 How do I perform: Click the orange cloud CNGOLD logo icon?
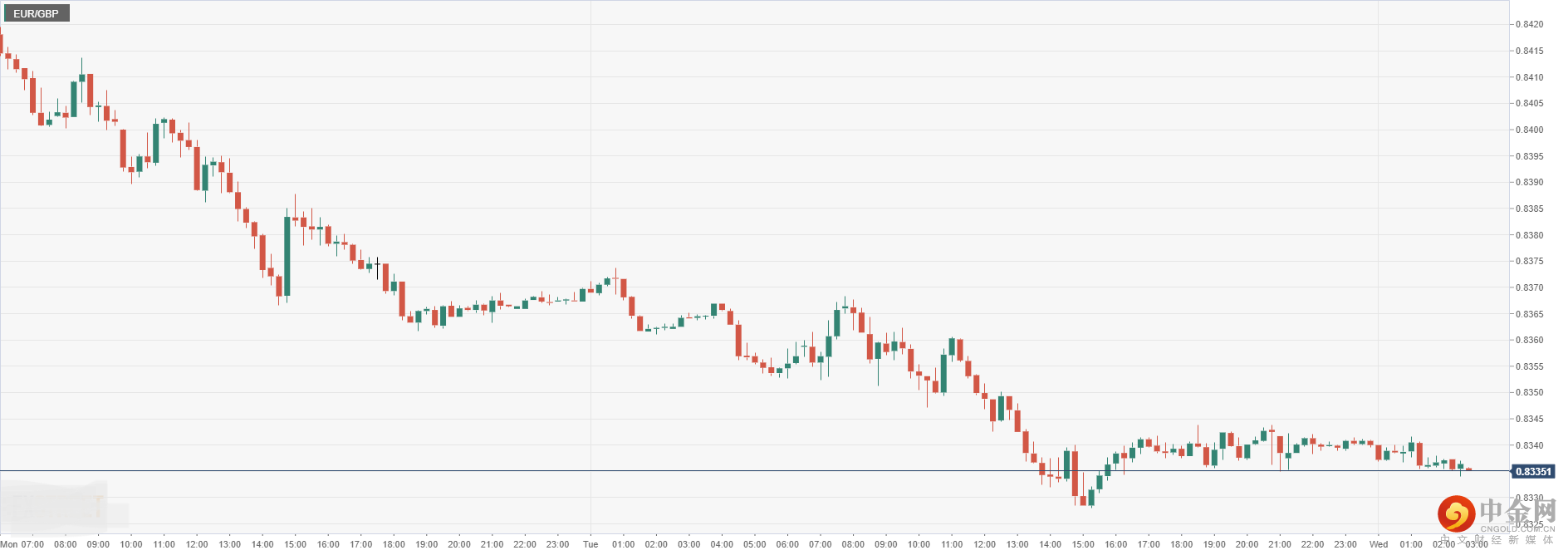click(x=1456, y=513)
